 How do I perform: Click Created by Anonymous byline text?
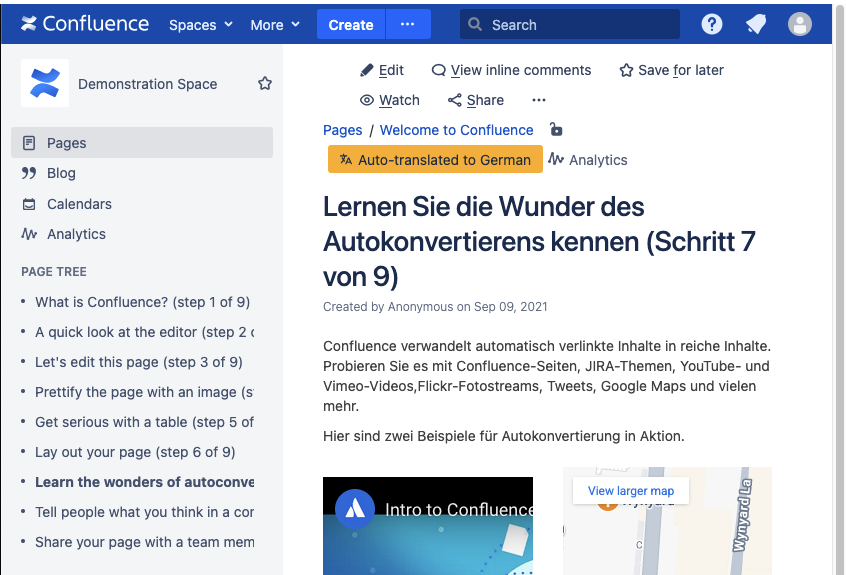coord(435,307)
